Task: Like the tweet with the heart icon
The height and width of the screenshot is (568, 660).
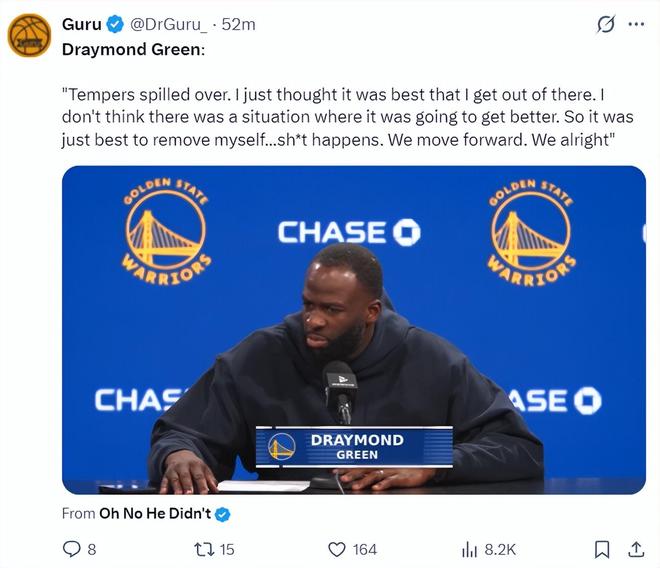Action: point(337,548)
